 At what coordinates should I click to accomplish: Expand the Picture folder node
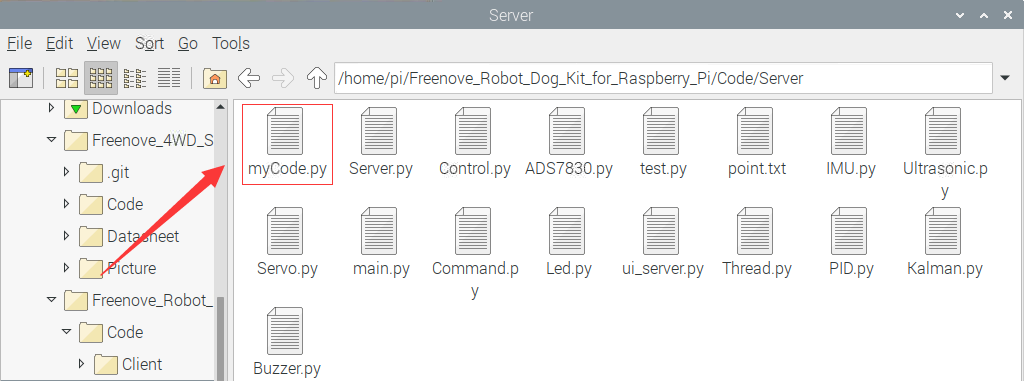point(66,267)
